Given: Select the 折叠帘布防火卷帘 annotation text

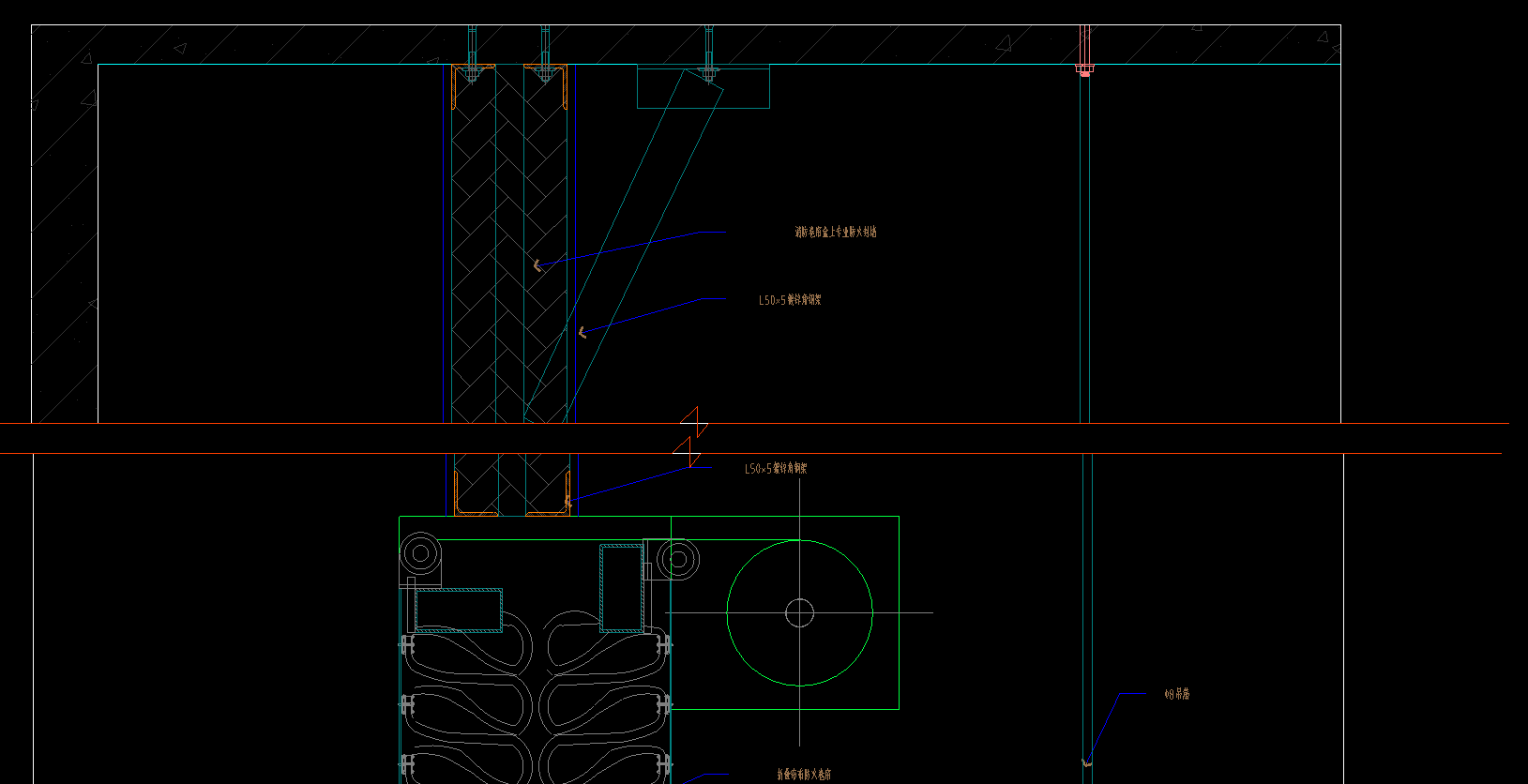Looking at the screenshot, I should [x=804, y=776].
